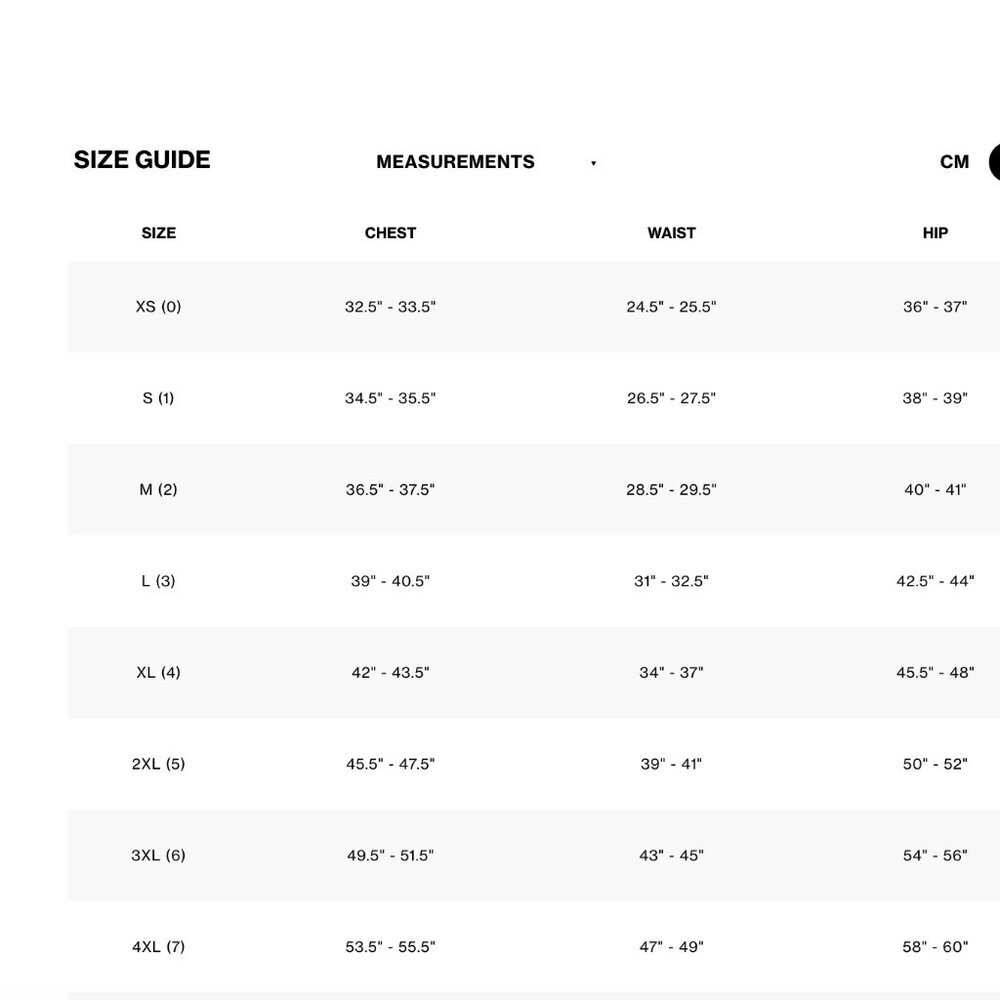Click the 50" - 52" hip measurement
Screen dimensions: 1000x1000
coord(935,764)
